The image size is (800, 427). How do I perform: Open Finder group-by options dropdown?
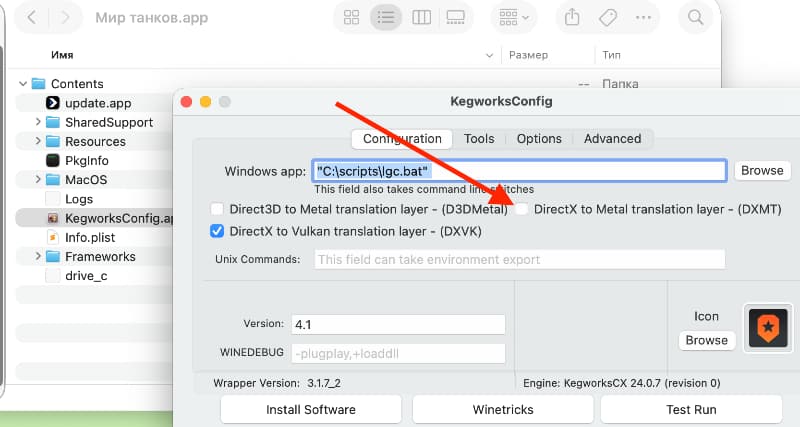514,18
